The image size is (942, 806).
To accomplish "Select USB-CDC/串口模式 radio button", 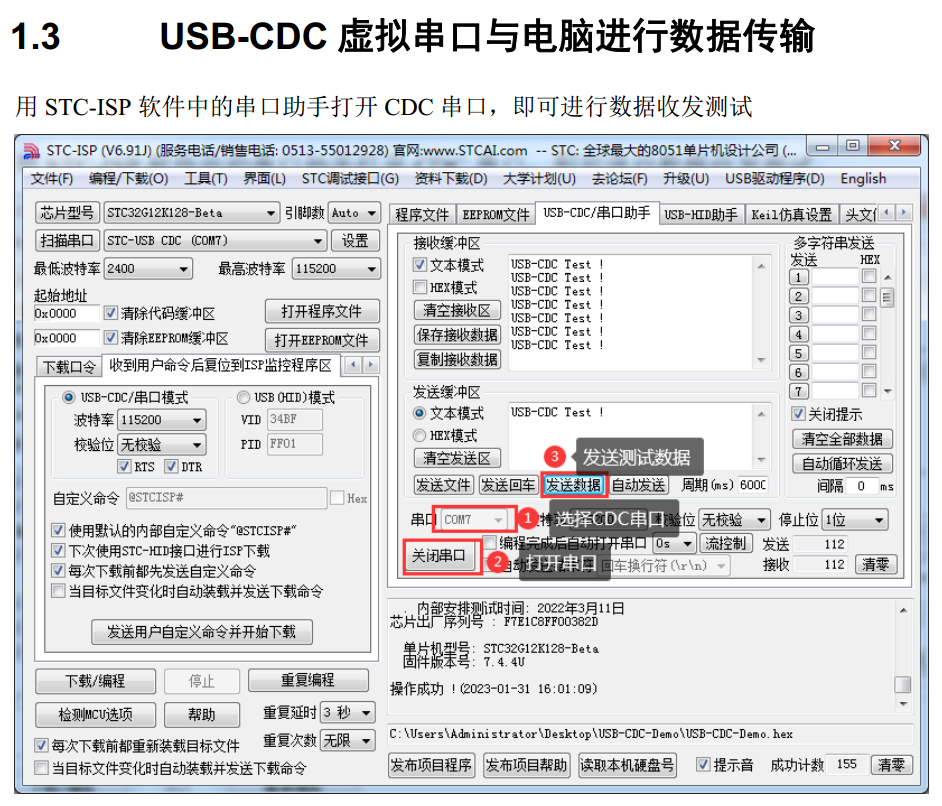I will 68,397.
